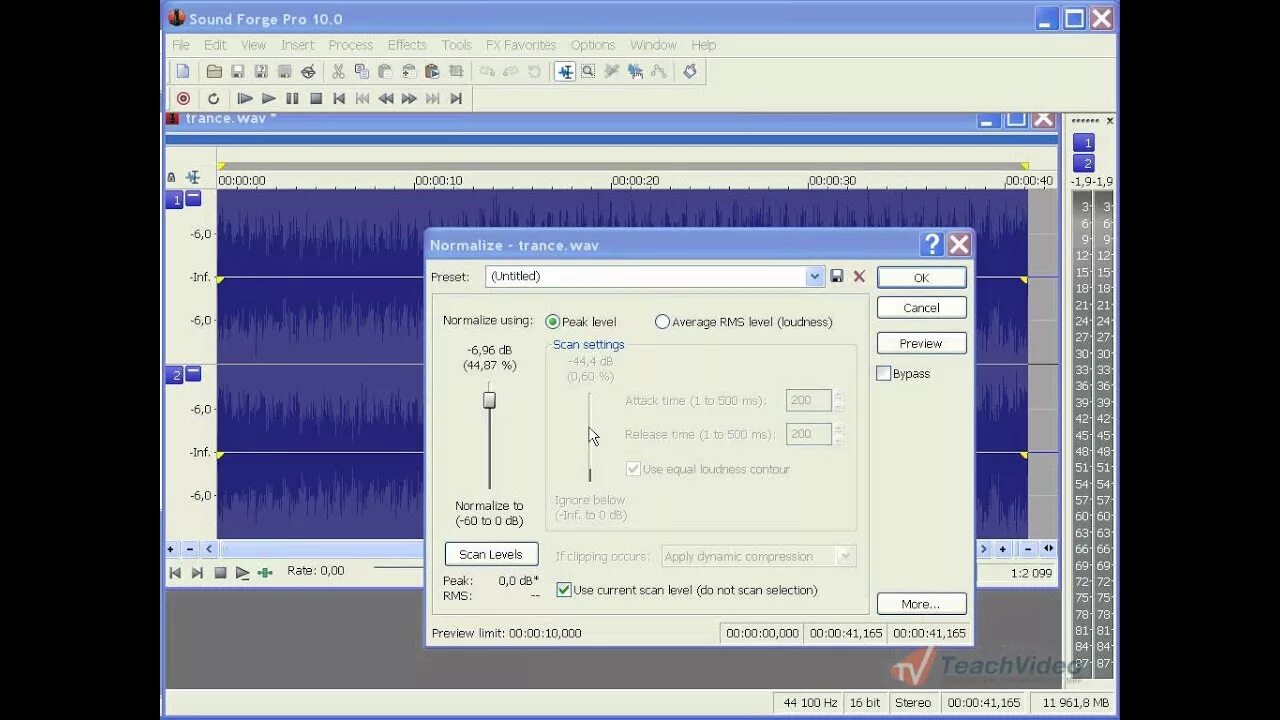Click the More... button
The width and height of the screenshot is (1280, 720).
921,604
